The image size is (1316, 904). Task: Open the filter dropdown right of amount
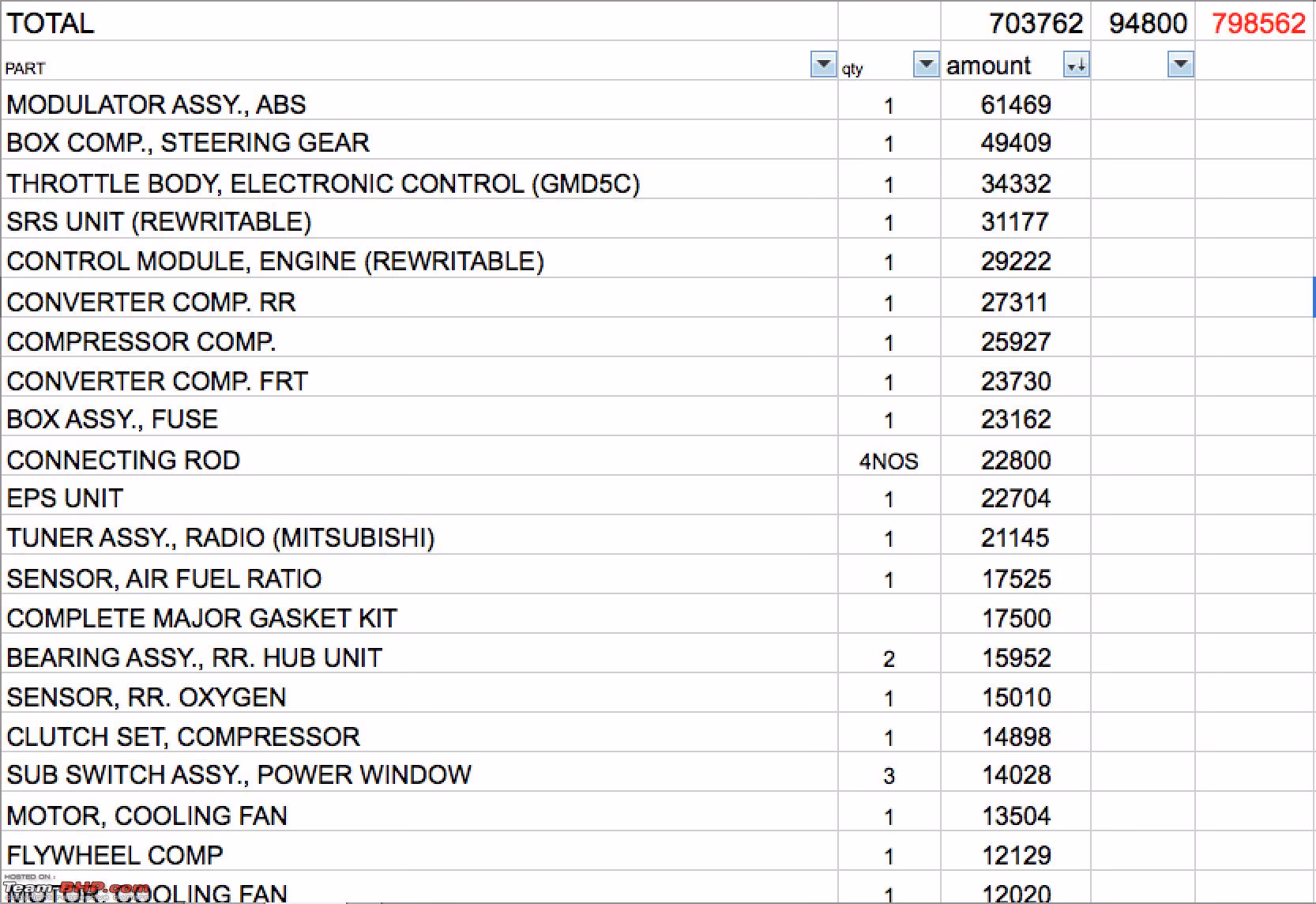click(x=1180, y=64)
